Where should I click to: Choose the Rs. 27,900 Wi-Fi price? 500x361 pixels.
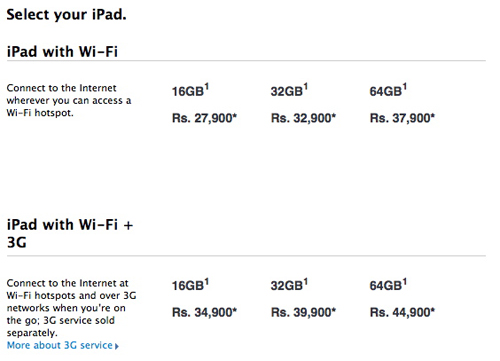[x=204, y=118]
